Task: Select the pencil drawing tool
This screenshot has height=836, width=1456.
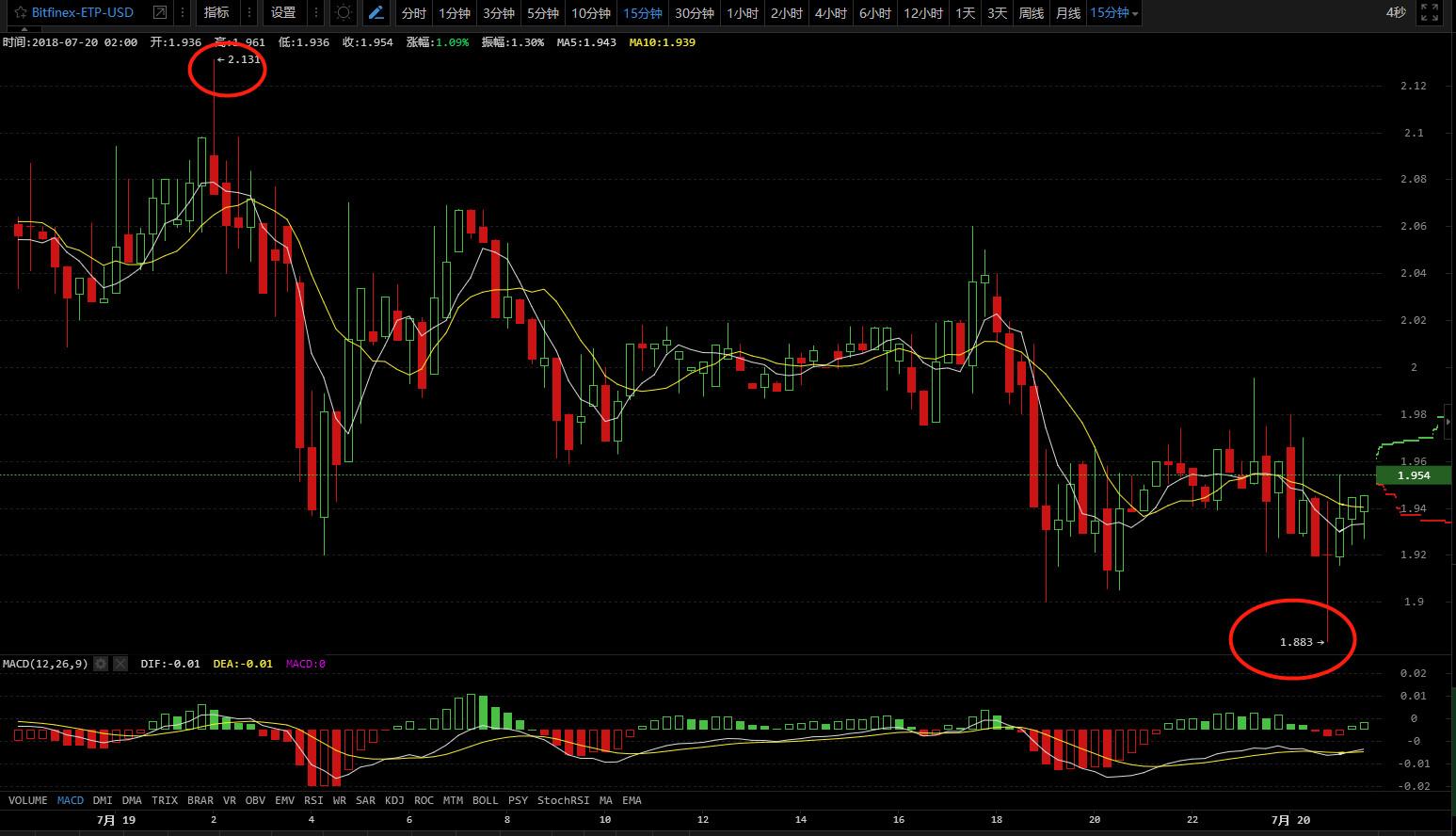Action: [x=376, y=13]
